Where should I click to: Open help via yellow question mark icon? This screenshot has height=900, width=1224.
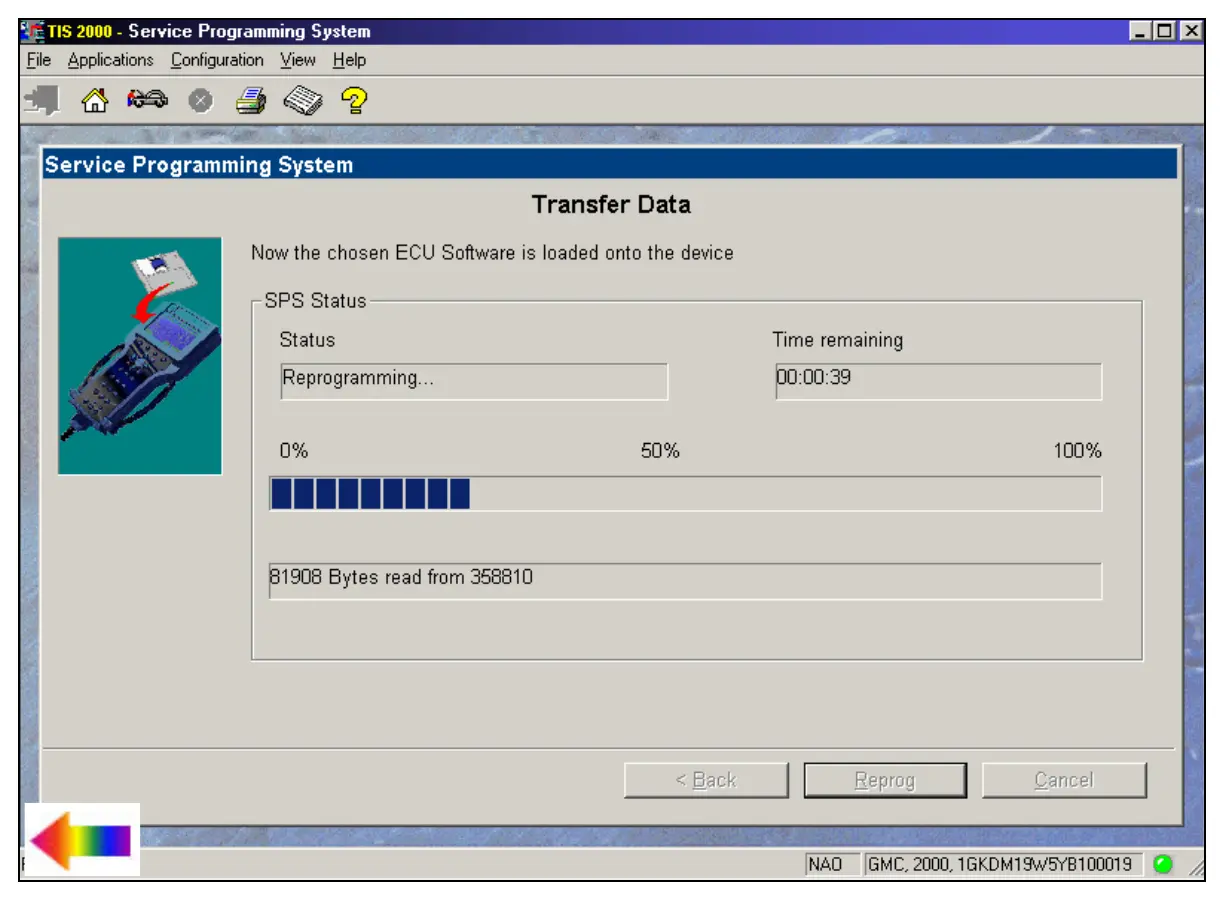pos(354,100)
